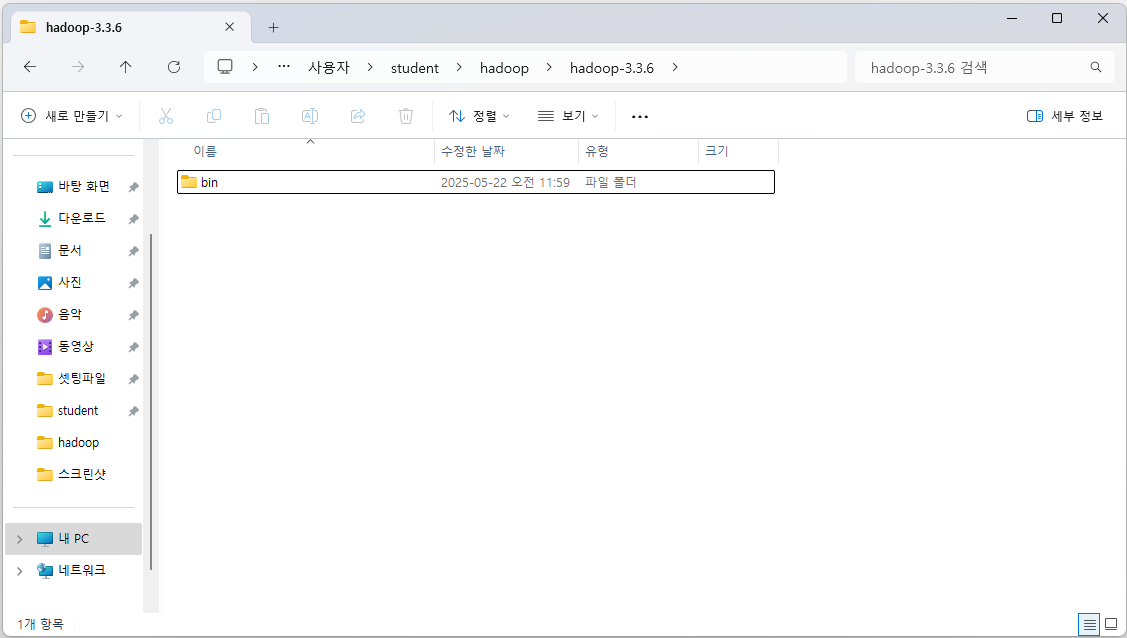Expand chevron after PC icon in address bar
The image size is (1127, 638).
click(x=254, y=67)
